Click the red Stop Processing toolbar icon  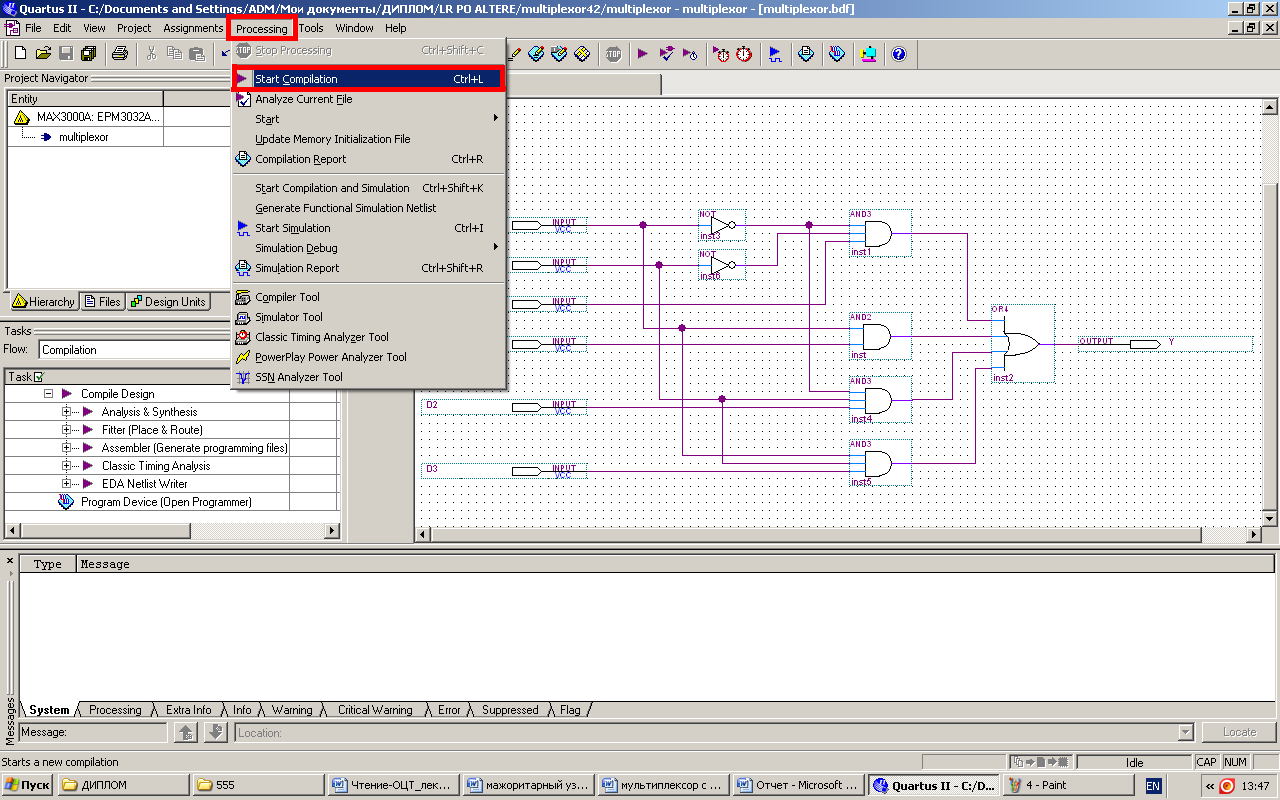pos(613,54)
